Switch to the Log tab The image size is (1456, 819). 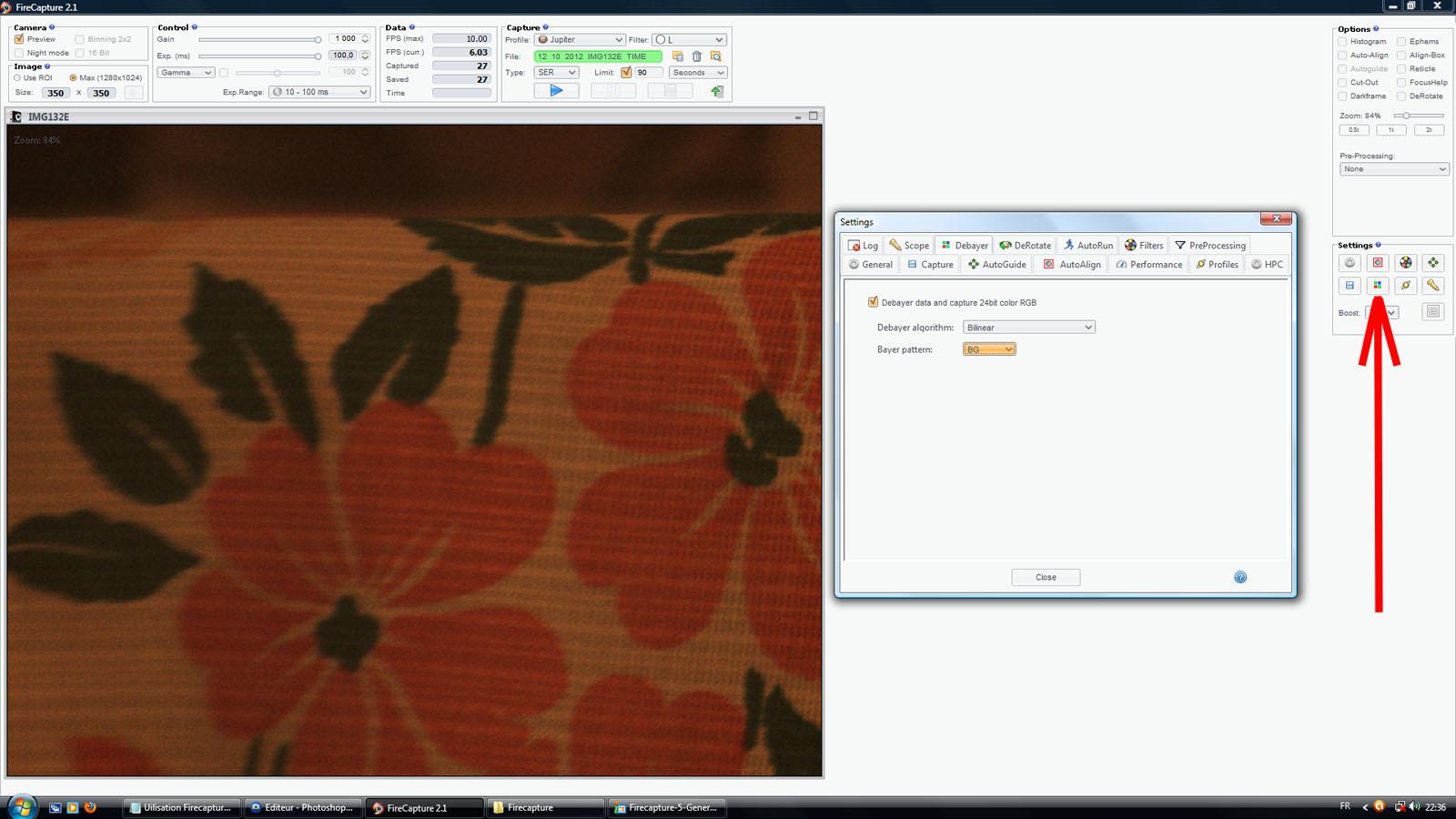(863, 246)
